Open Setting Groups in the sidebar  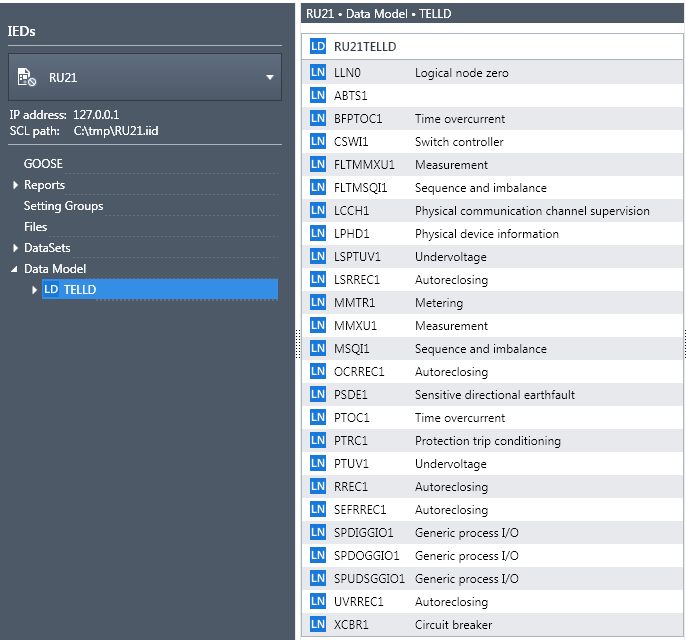click(63, 206)
